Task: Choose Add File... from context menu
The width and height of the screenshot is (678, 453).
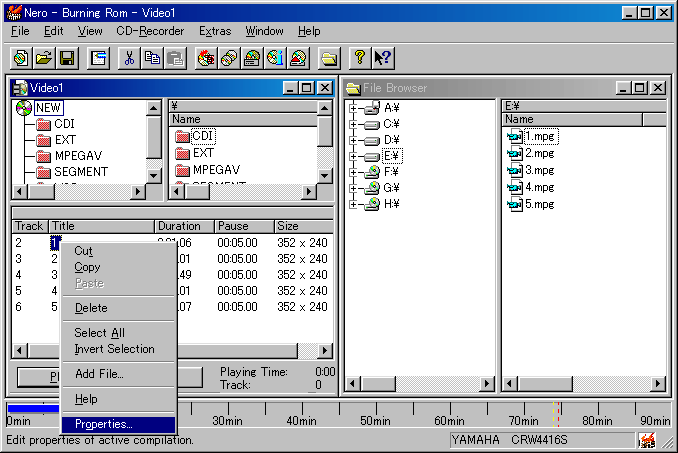Action: tap(118, 374)
